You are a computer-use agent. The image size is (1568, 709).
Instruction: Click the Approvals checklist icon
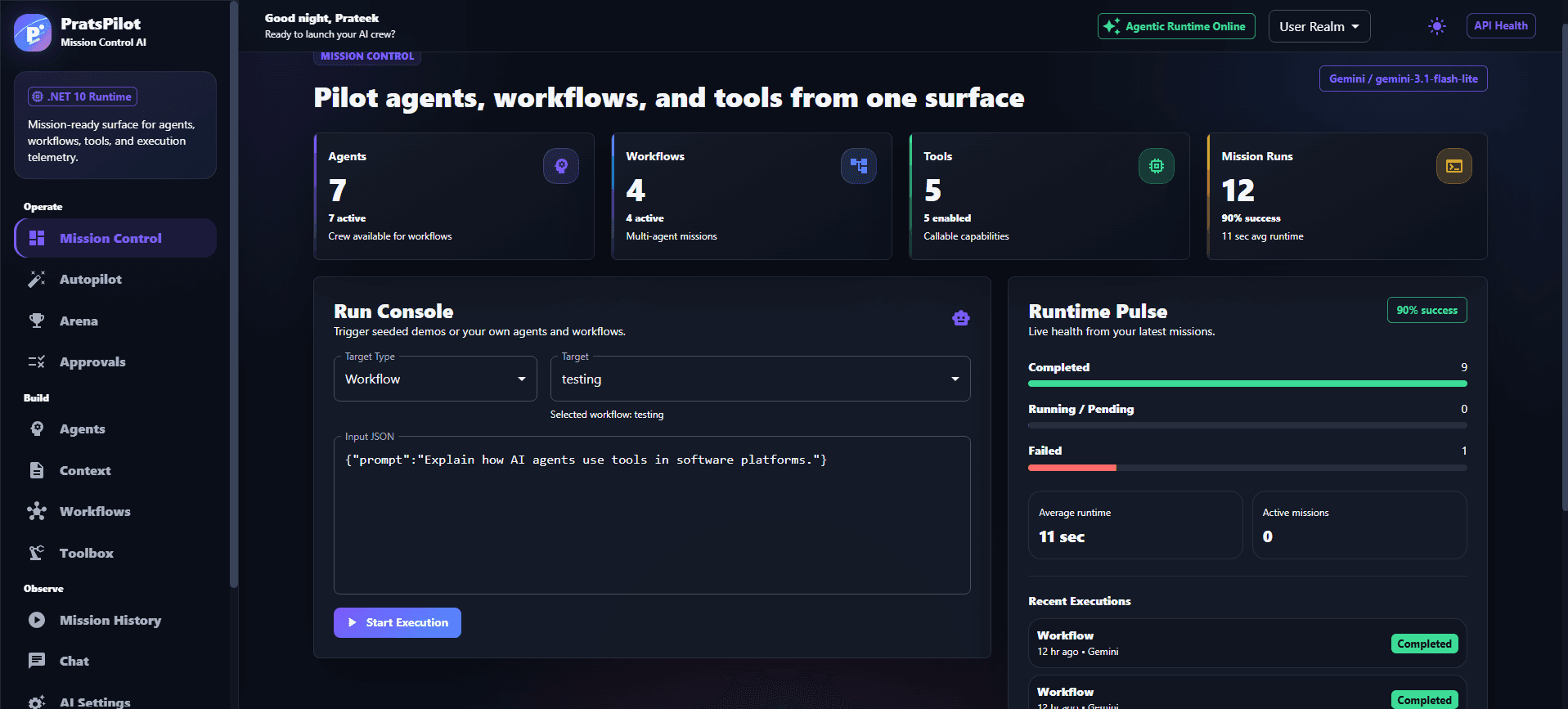37,361
